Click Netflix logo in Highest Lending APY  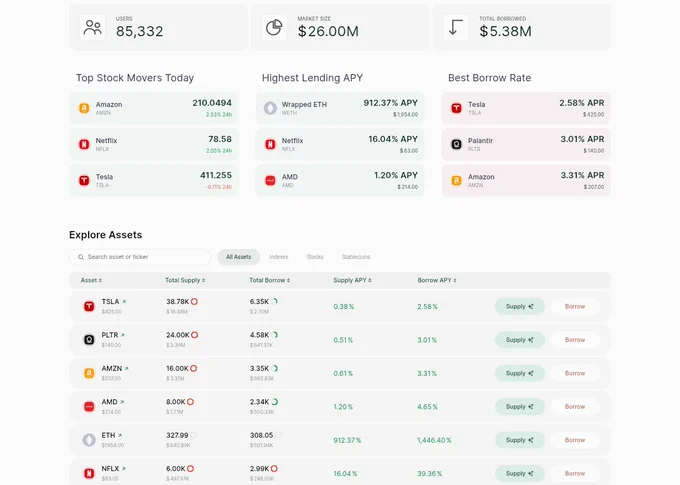(x=270, y=144)
